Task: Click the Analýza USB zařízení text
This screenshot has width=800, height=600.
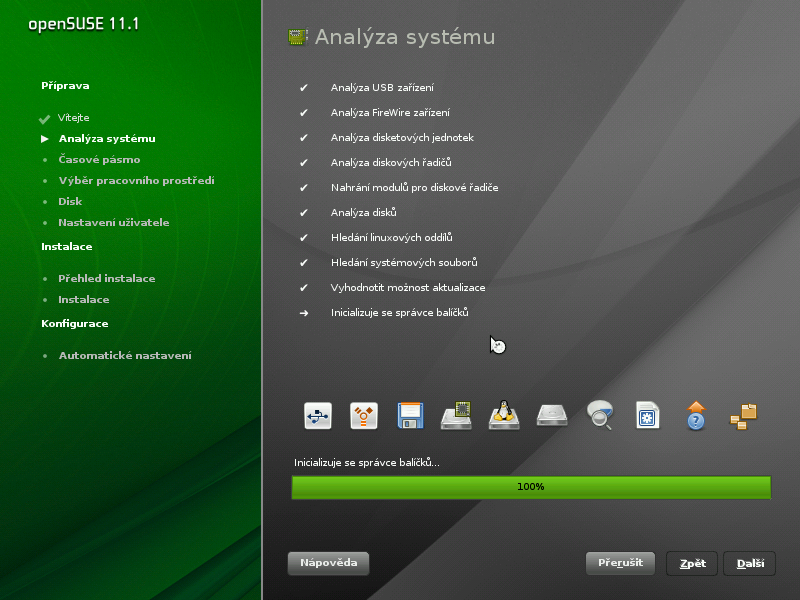Action: (382, 88)
